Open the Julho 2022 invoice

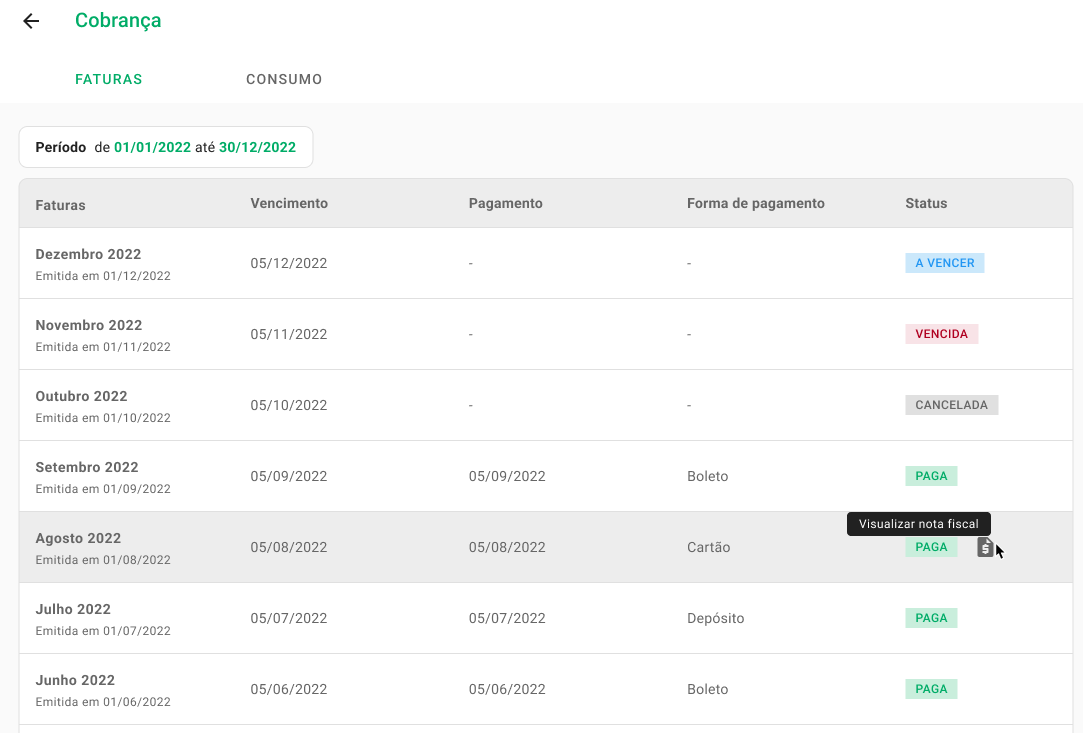[546, 618]
